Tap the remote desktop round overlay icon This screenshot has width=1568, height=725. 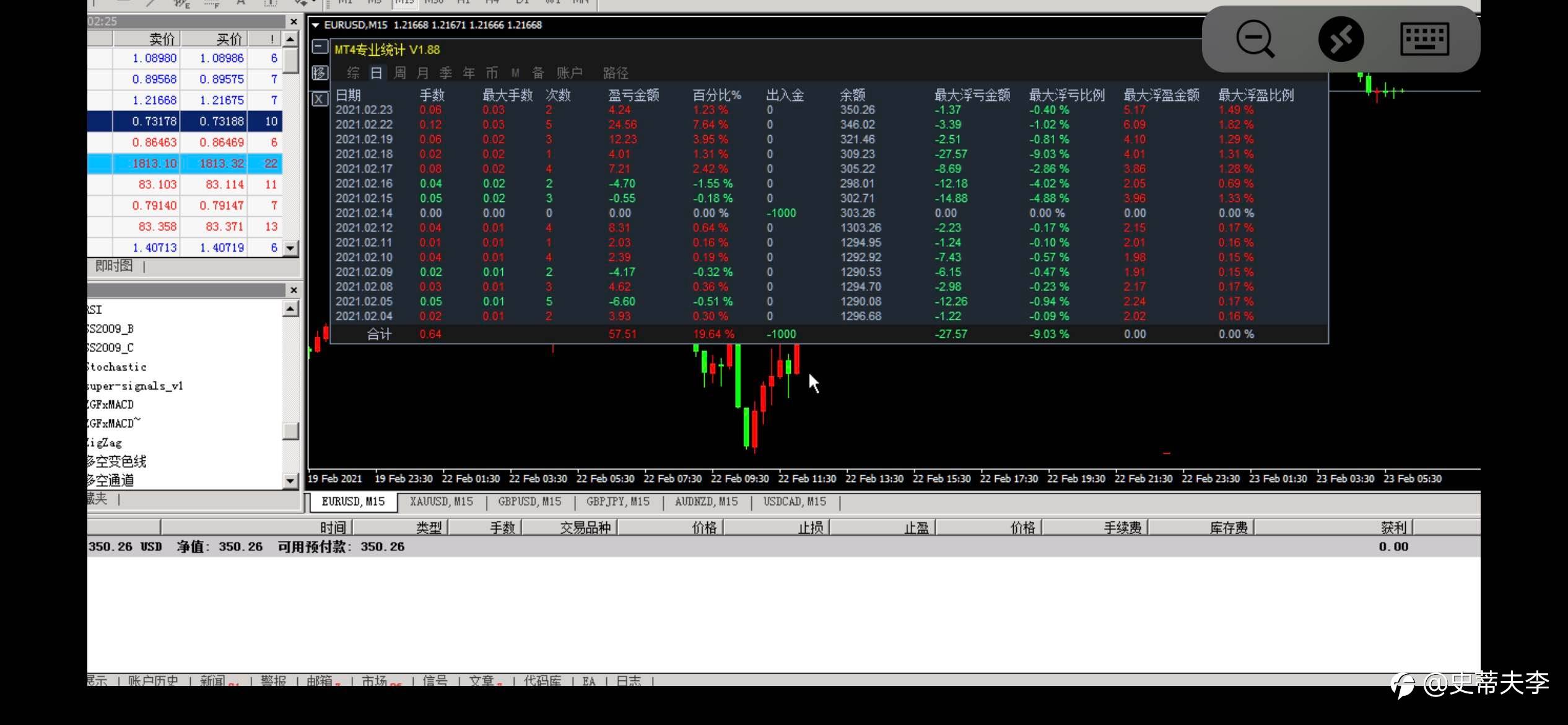tap(1341, 39)
